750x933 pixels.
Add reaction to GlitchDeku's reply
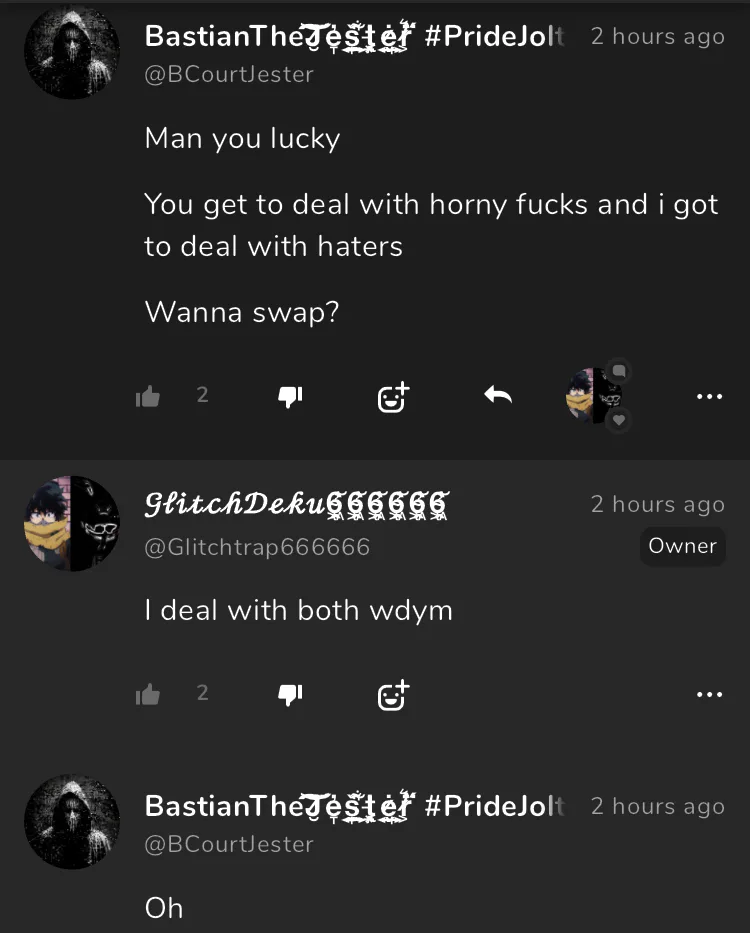point(393,695)
